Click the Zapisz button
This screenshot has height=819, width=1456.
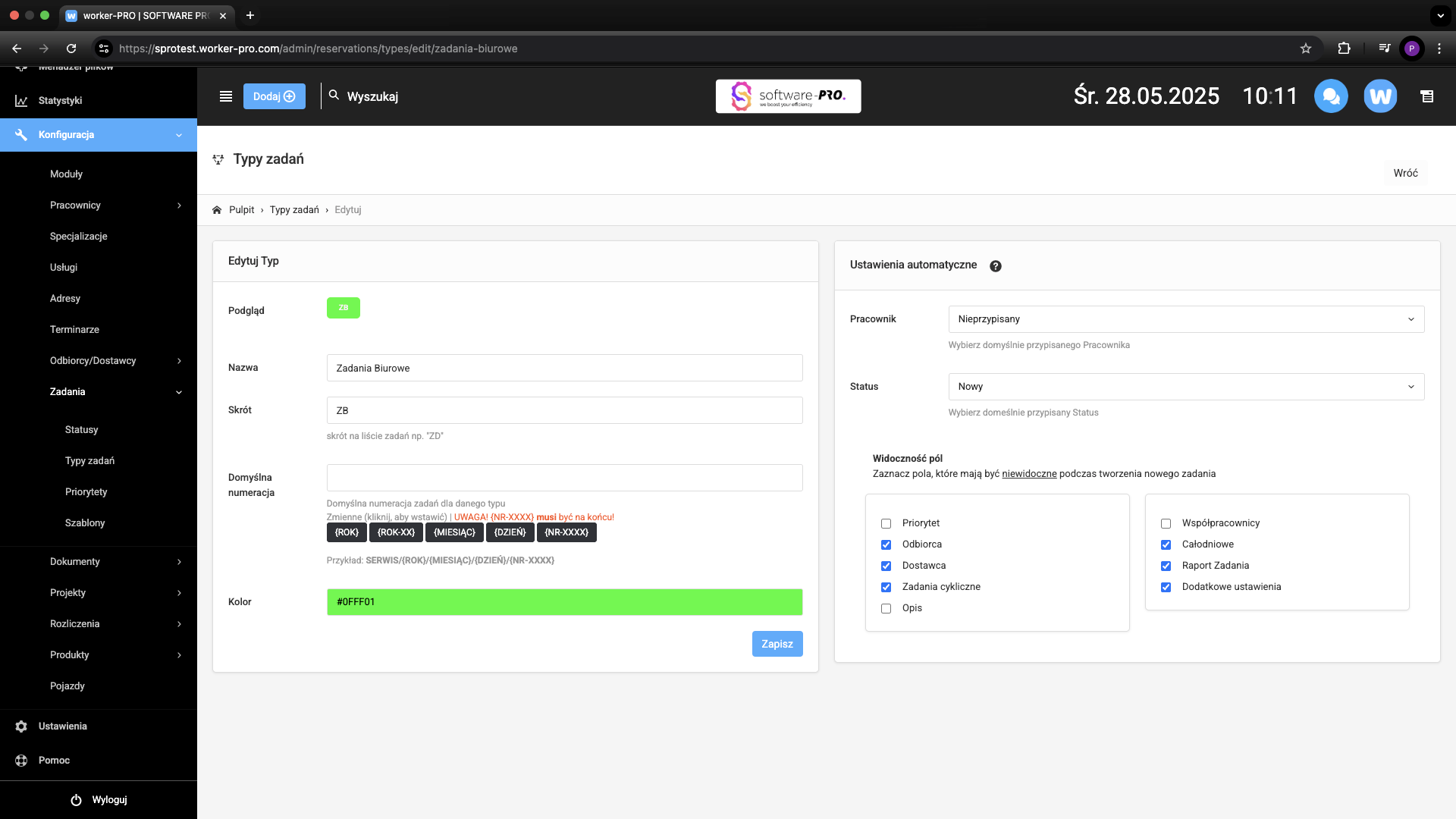(x=777, y=644)
